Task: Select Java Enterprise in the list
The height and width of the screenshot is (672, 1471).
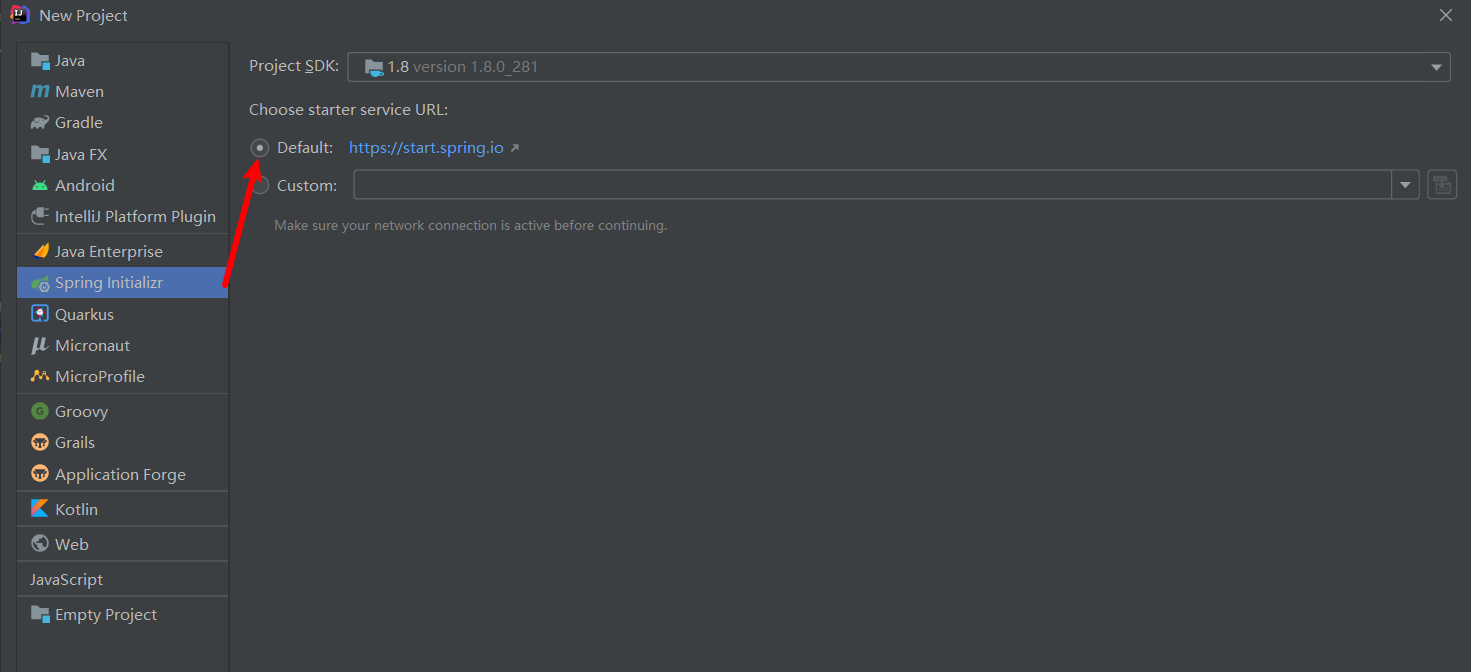Action: click(x=122, y=251)
